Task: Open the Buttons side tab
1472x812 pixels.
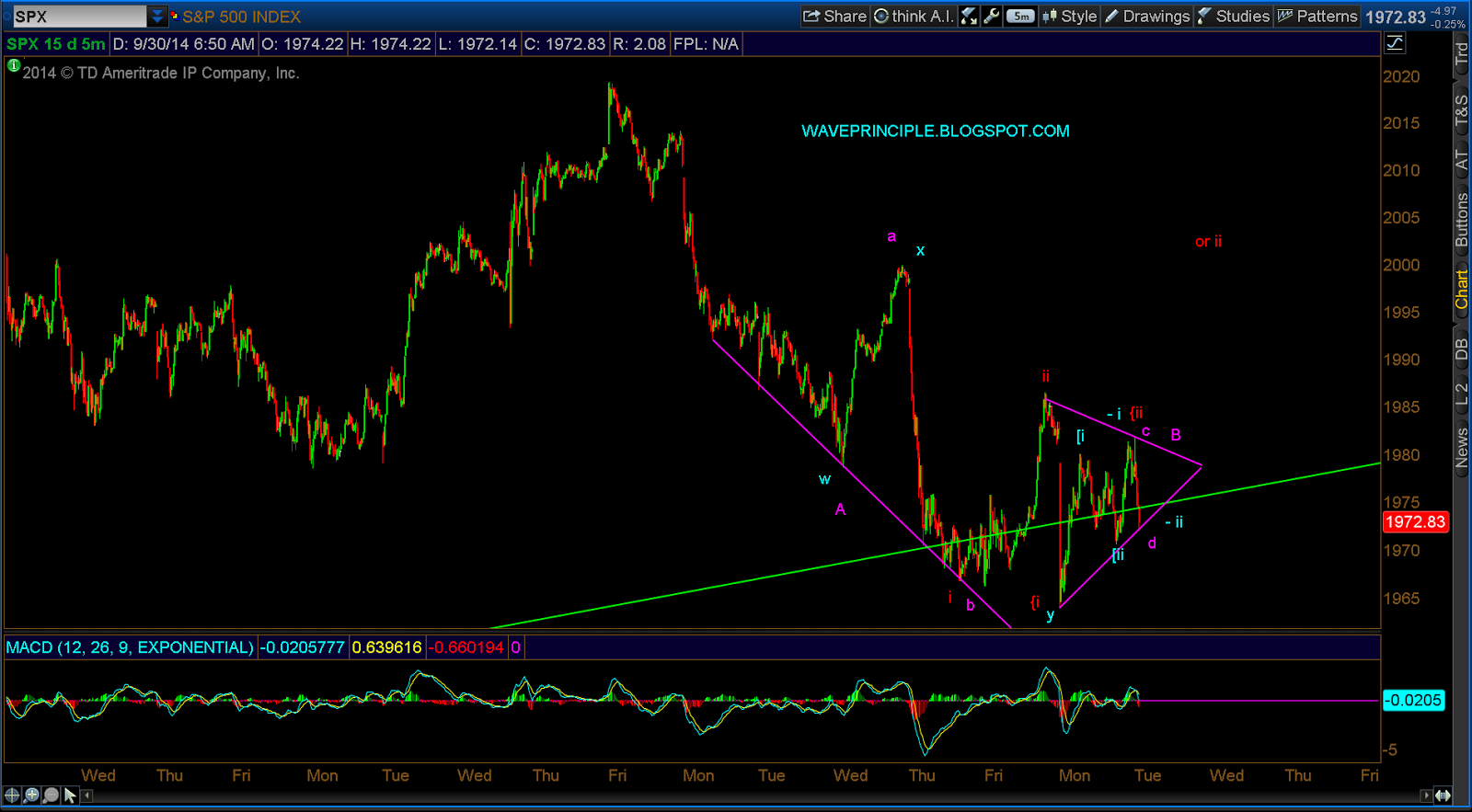Action: click(1461, 220)
